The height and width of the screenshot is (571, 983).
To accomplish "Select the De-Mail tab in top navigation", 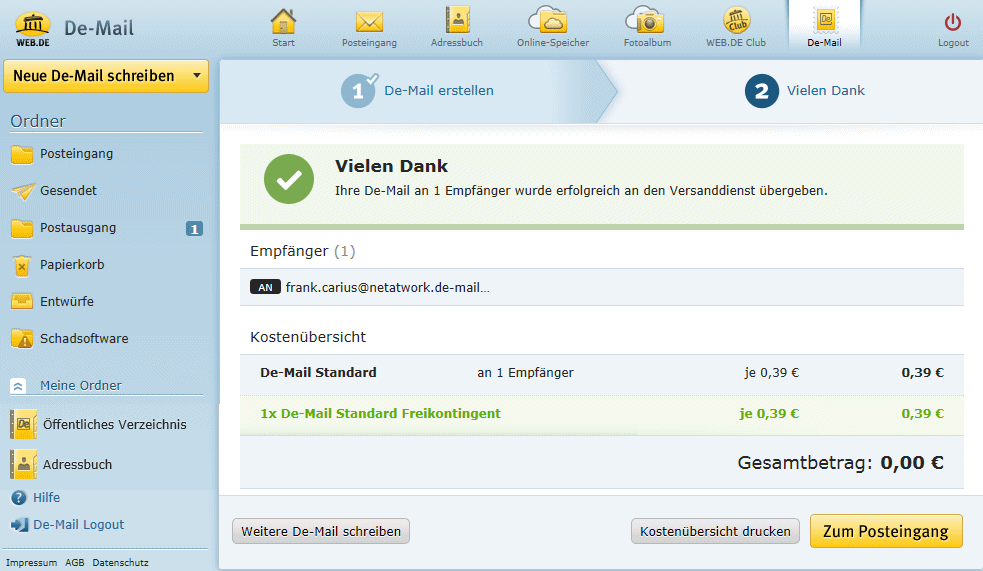I will click(x=824, y=26).
